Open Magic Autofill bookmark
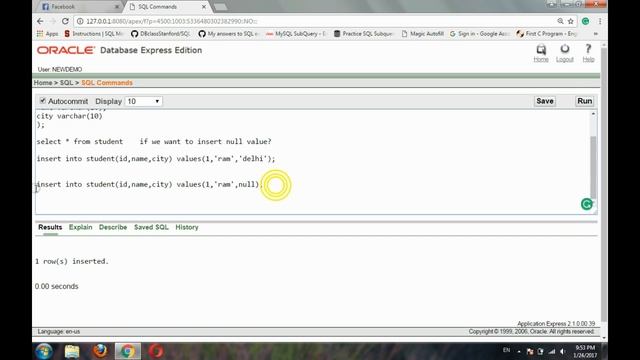 tap(422, 34)
